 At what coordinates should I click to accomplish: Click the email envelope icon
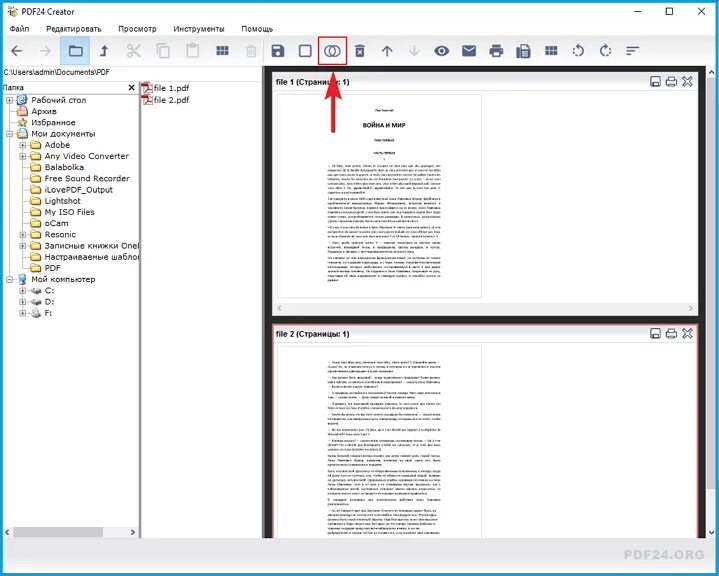[x=469, y=51]
